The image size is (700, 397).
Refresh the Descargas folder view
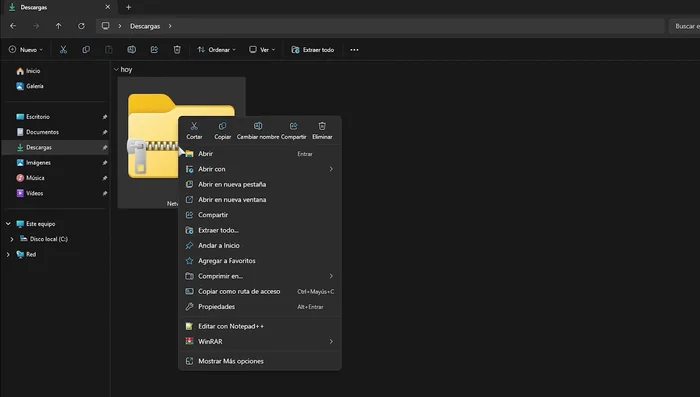click(81, 26)
